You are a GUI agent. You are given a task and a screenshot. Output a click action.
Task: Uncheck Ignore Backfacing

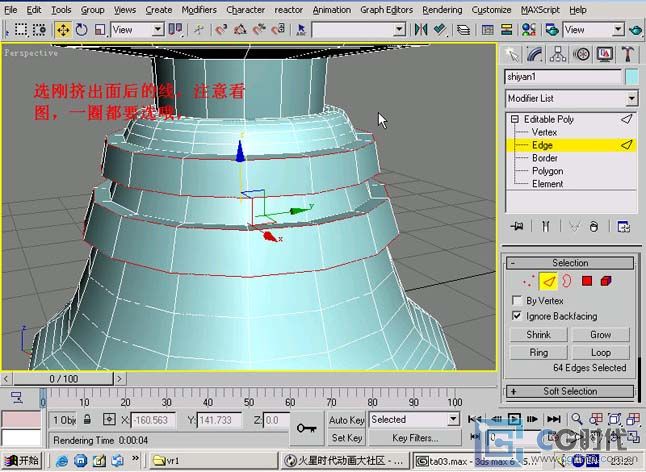coord(517,316)
